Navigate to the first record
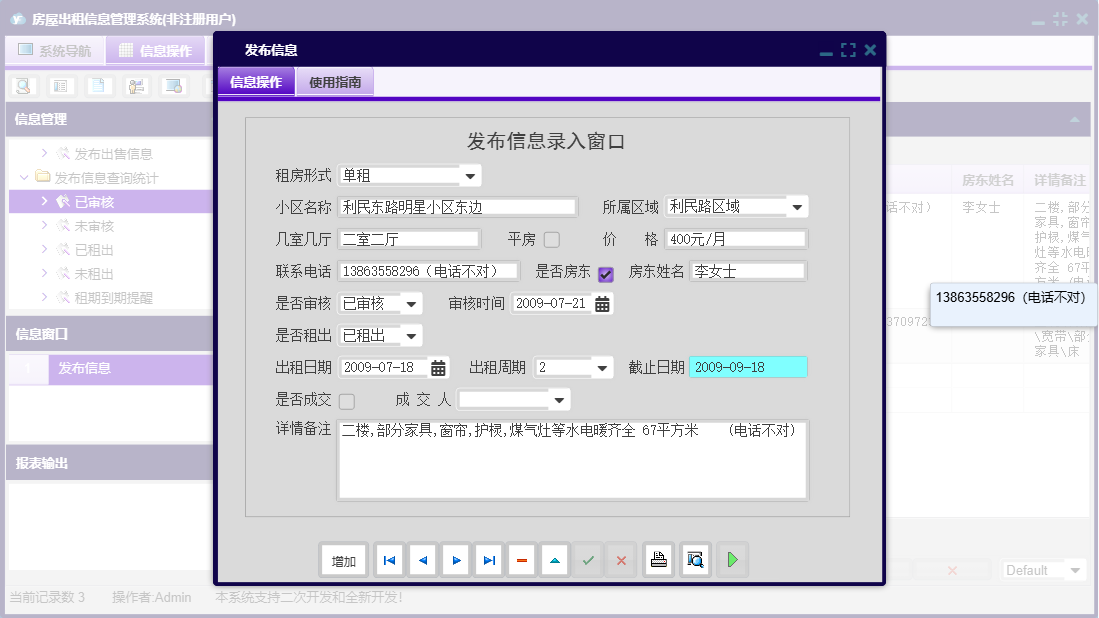The height and width of the screenshot is (618, 1099). pyautogui.click(x=389, y=560)
